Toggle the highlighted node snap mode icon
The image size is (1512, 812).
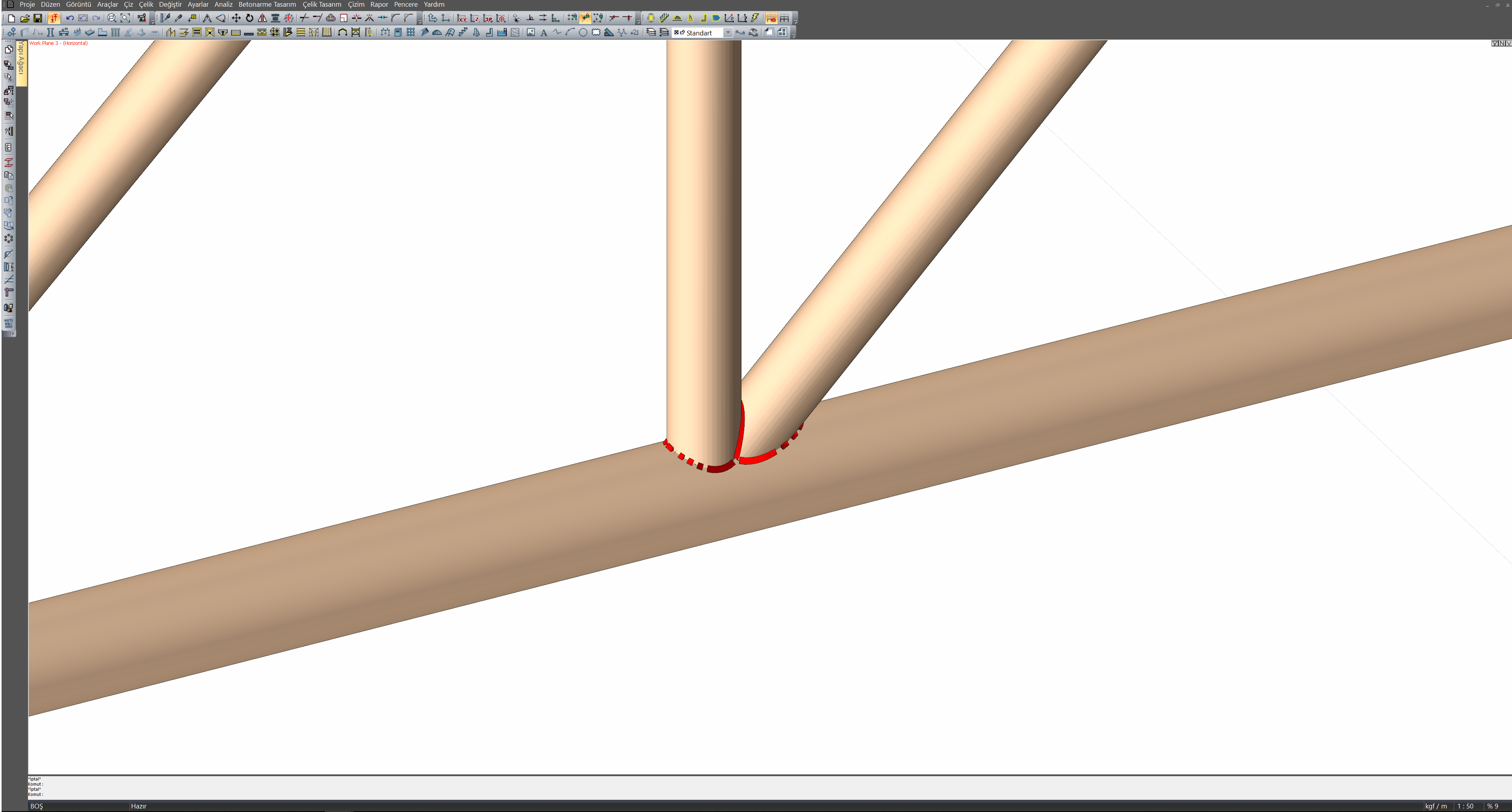click(x=585, y=18)
